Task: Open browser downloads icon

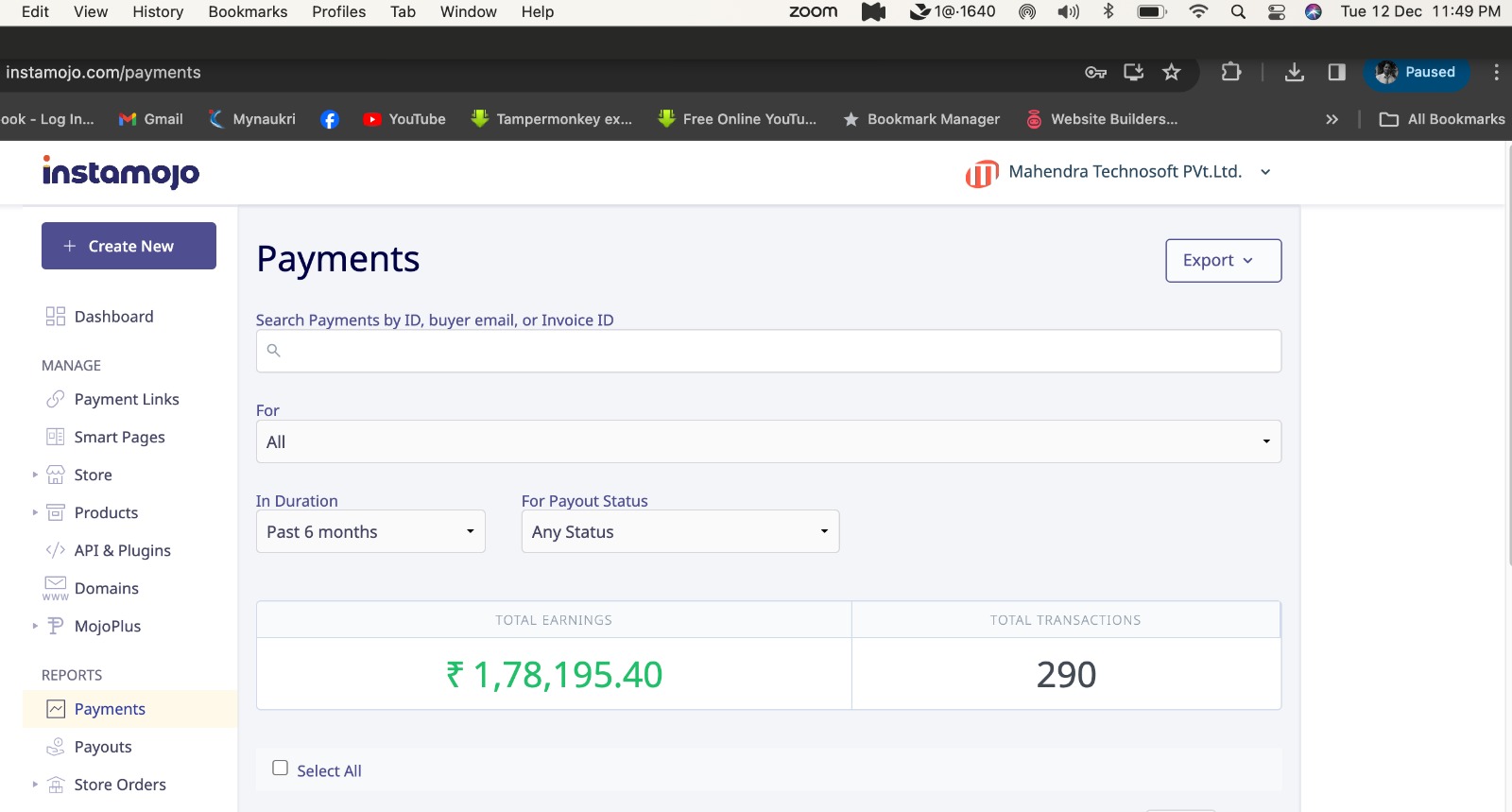Action: [x=1295, y=73]
